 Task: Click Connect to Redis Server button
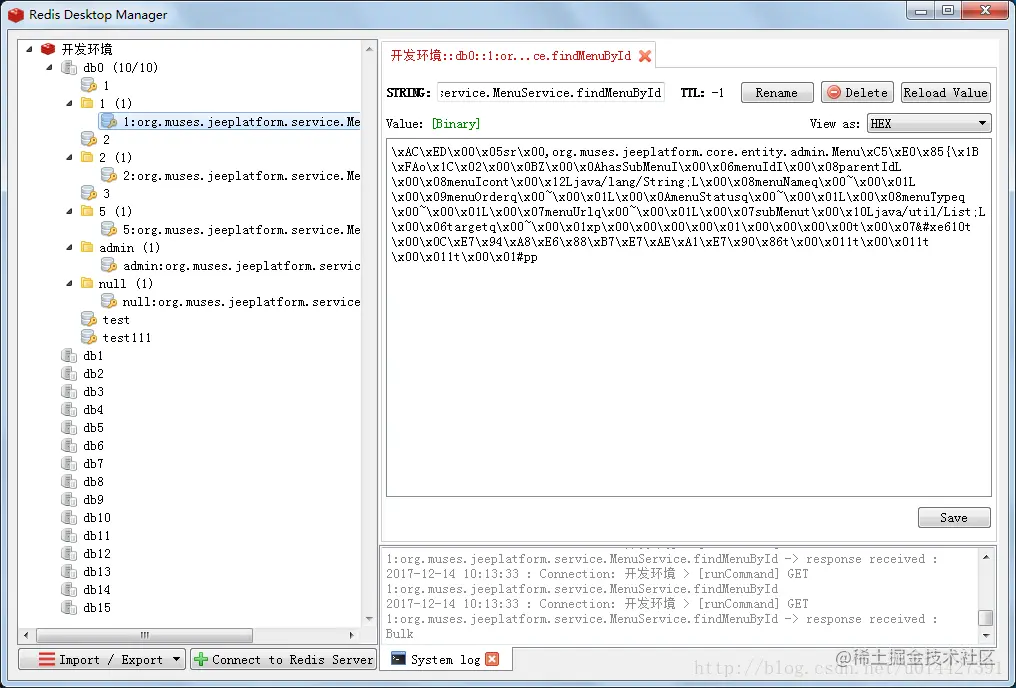pos(284,659)
